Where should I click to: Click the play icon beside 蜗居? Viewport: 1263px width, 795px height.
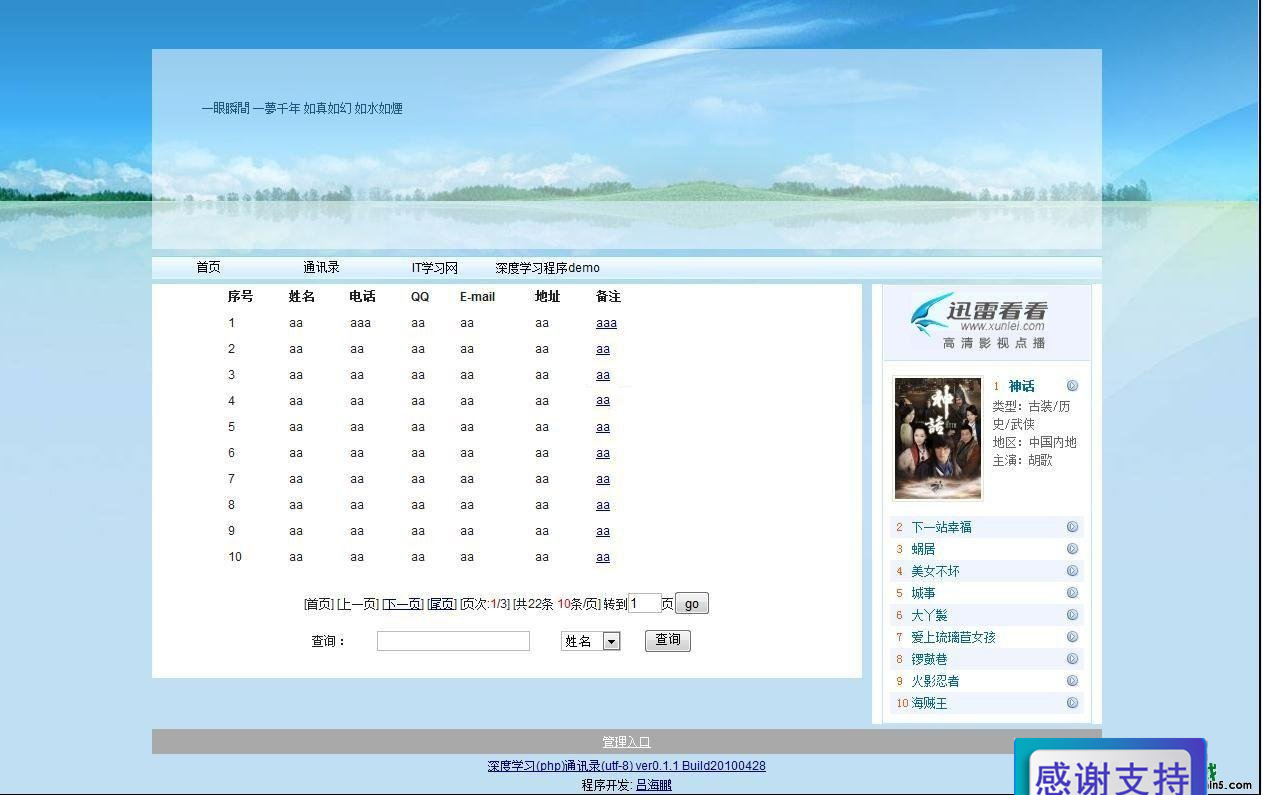1072,549
